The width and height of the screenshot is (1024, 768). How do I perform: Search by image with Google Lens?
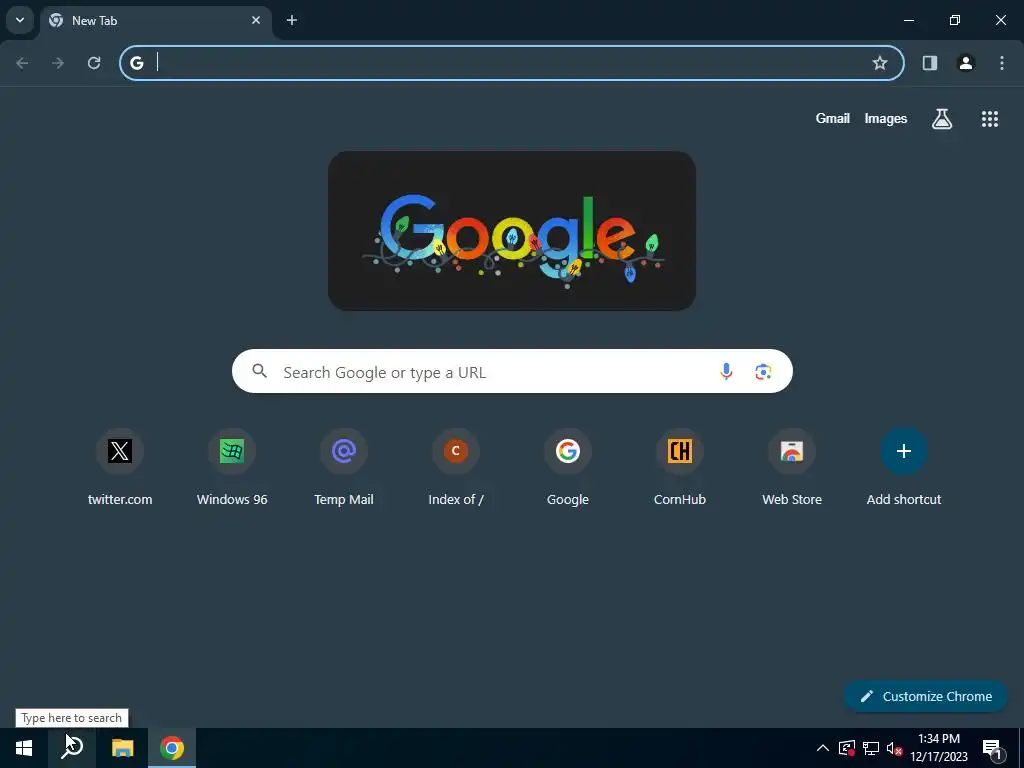tap(763, 371)
